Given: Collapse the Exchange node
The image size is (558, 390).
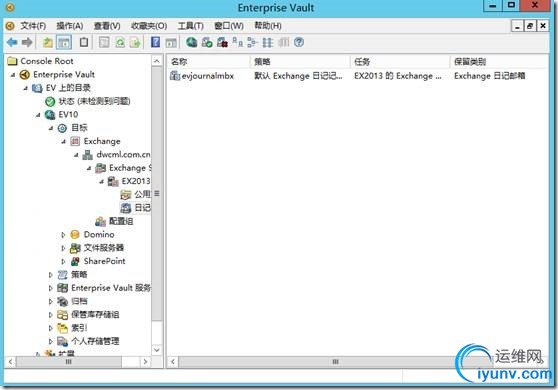Looking at the screenshot, I should coord(64,141).
